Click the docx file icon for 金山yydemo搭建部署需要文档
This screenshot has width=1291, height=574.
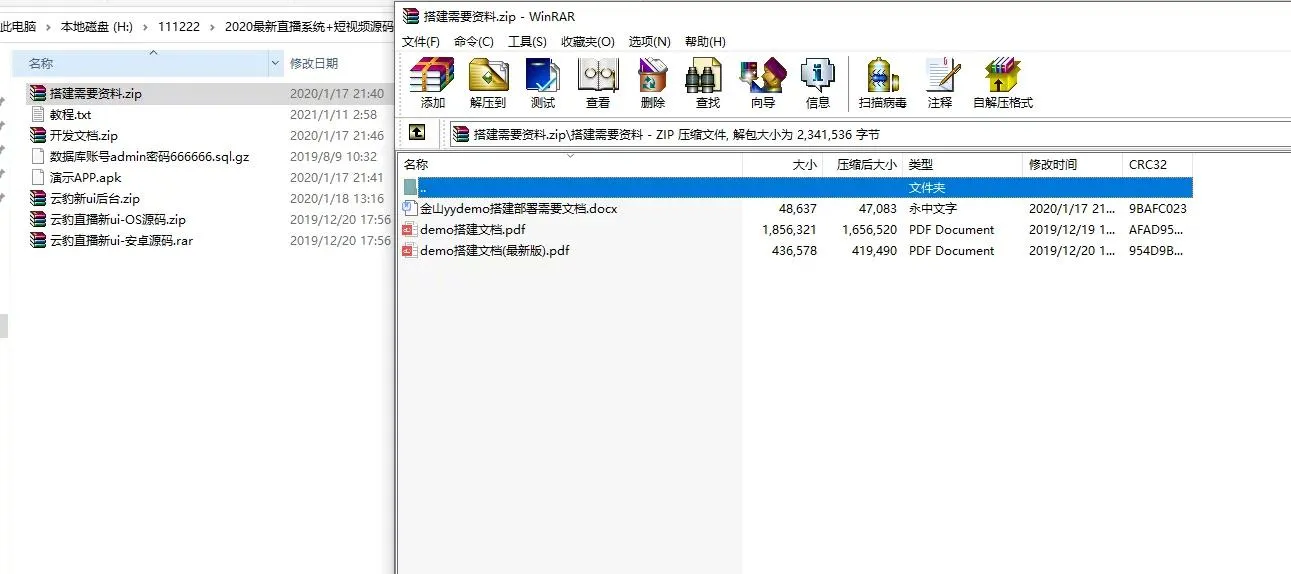tap(410, 208)
